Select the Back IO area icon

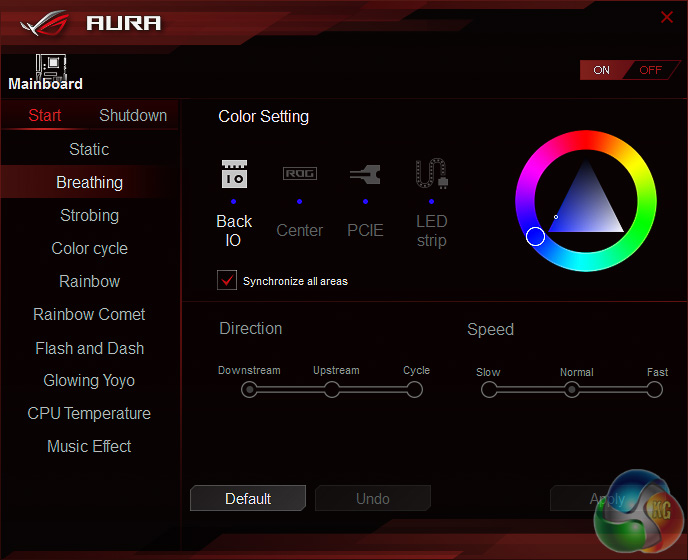tap(234, 174)
